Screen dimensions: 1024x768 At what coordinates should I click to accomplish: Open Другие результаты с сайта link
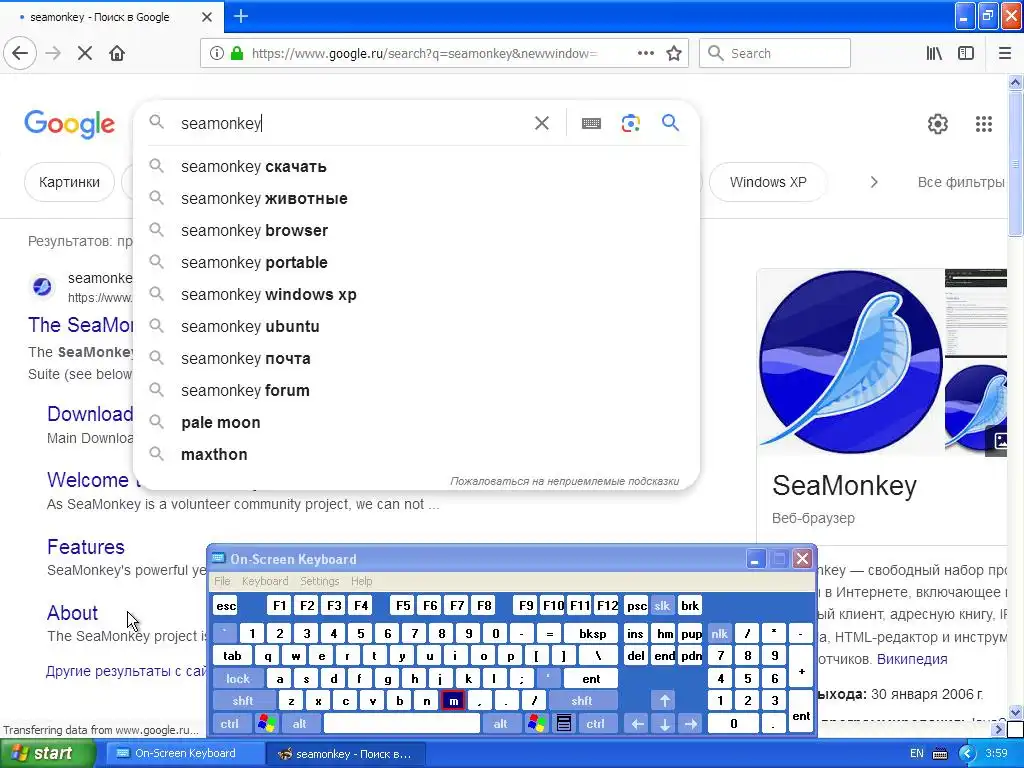coord(126,671)
